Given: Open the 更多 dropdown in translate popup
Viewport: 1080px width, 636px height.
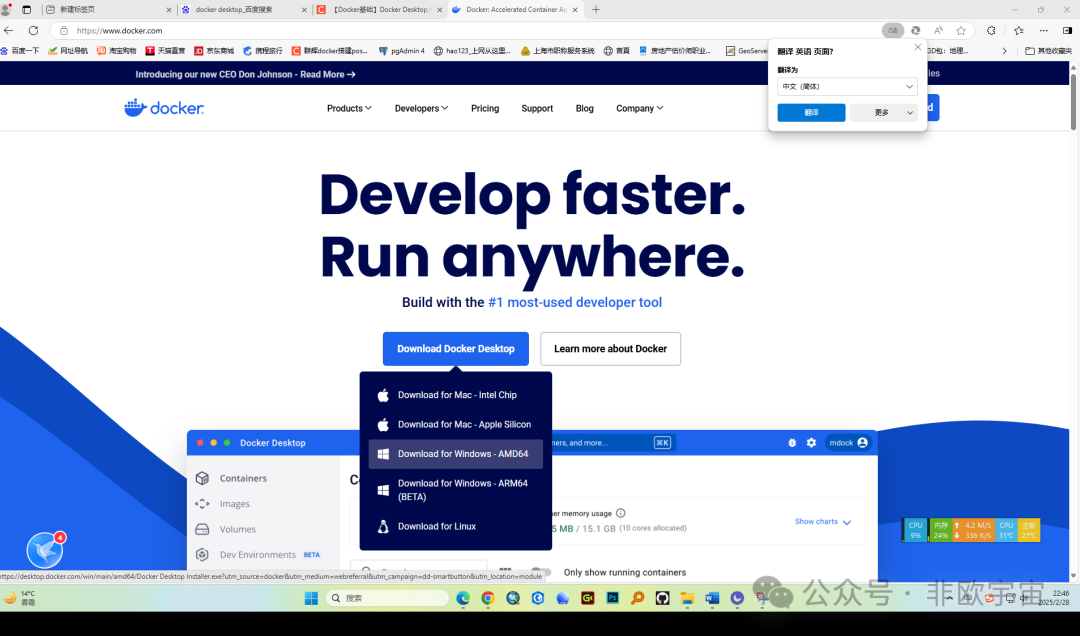Looking at the screenshot, I should coord(884,112).
